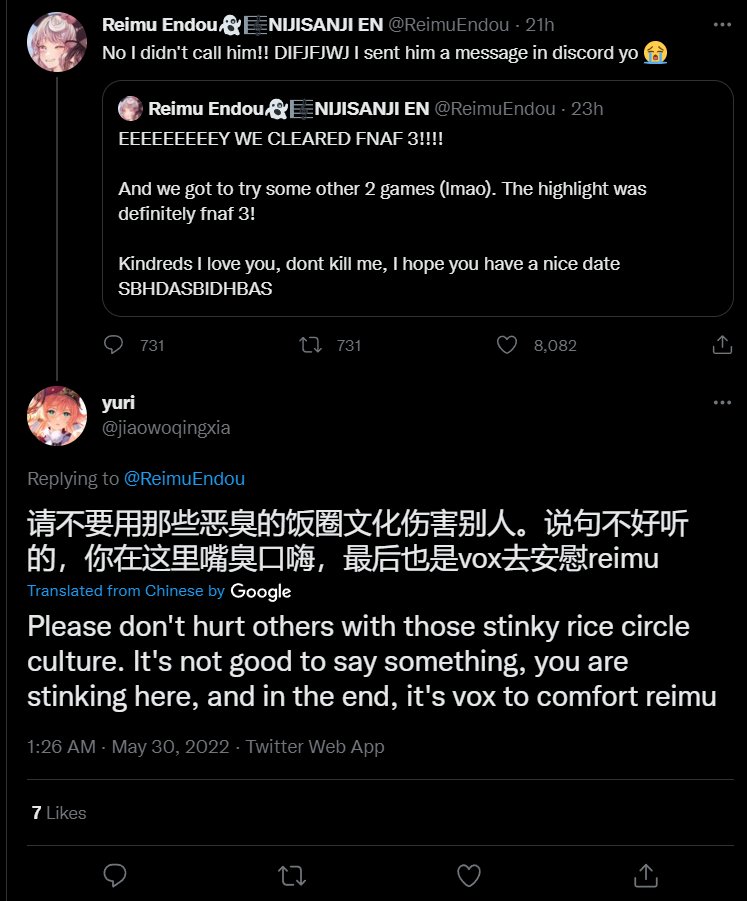Click Translated from Chinese by Google link
This screenshot has height=901, width=747.
159,591
